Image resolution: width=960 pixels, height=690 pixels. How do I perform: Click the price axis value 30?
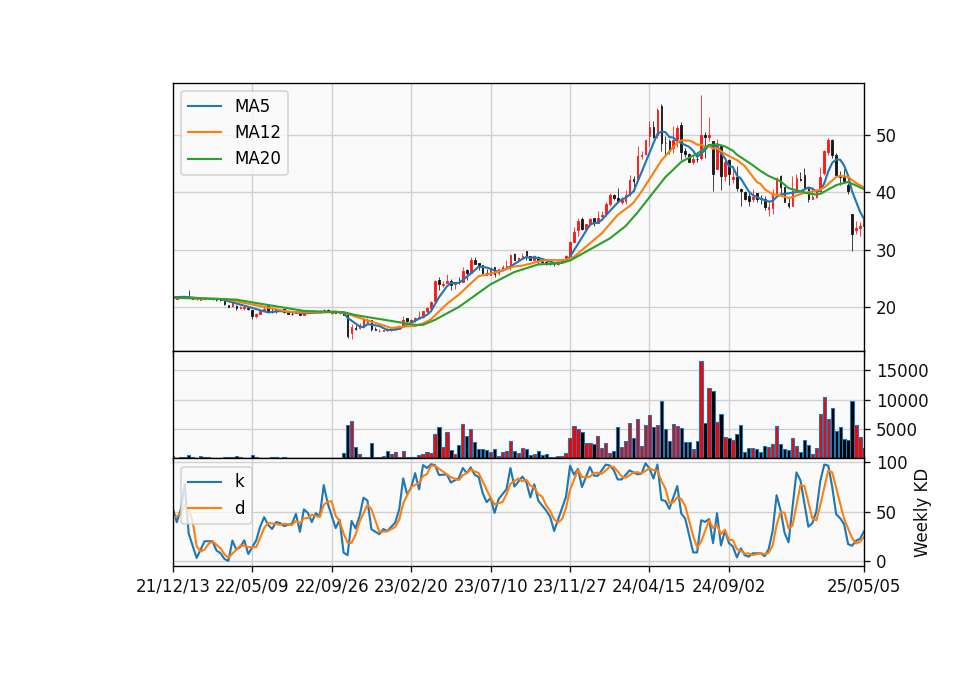click(886, 250)
